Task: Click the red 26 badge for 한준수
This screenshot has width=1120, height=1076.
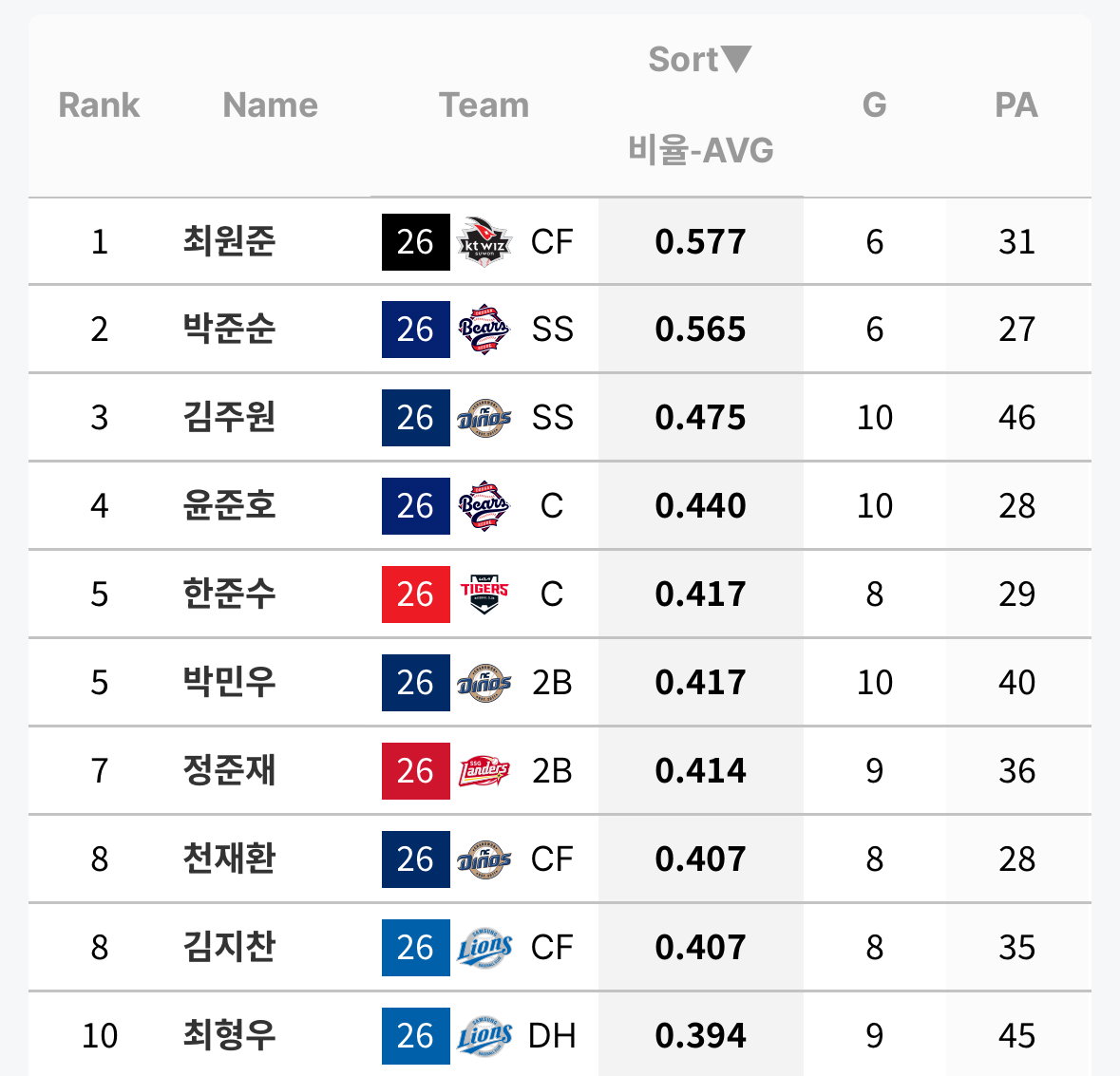Action: [416, 595]
